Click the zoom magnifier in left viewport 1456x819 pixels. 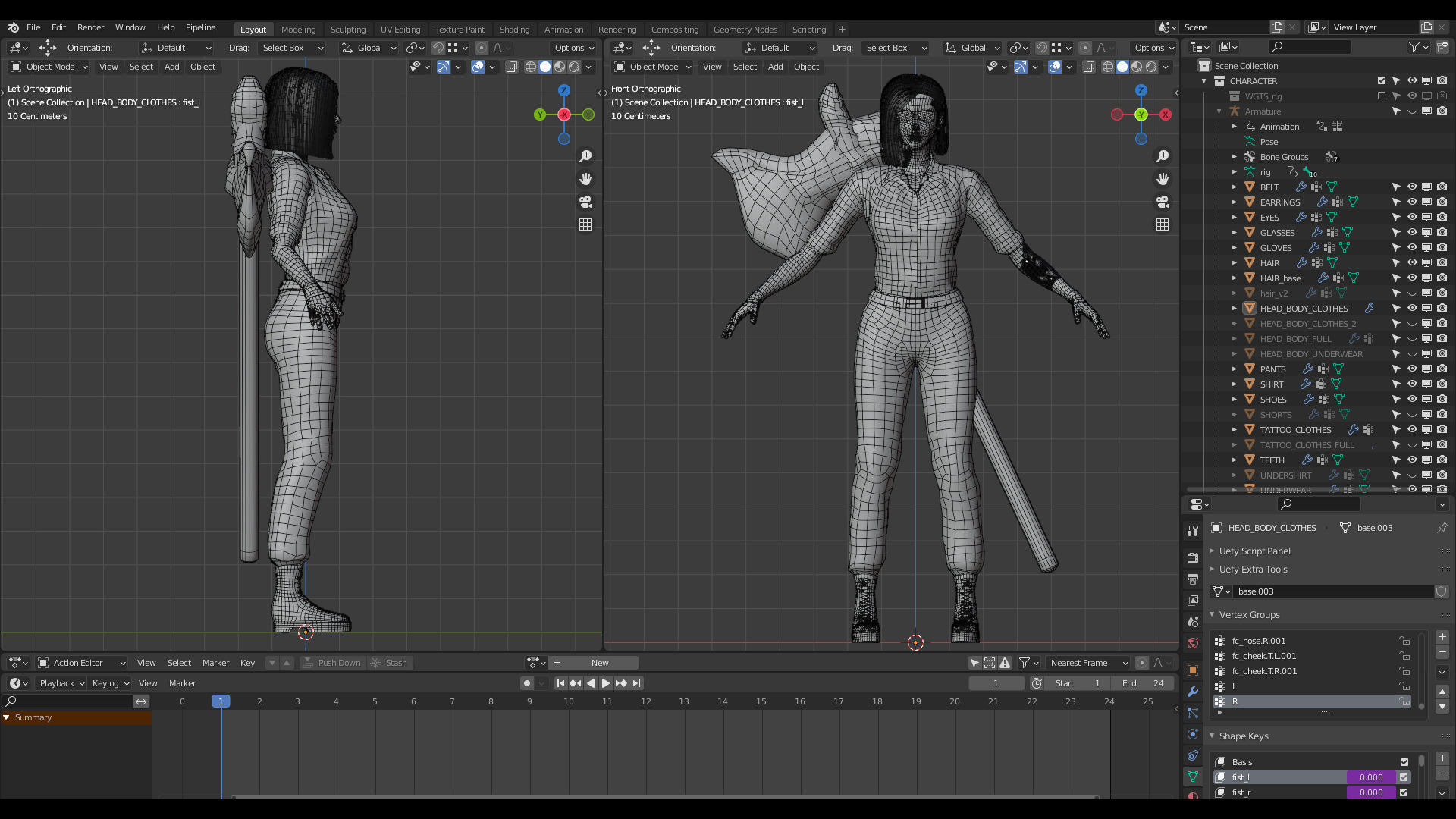click(585, 156)
